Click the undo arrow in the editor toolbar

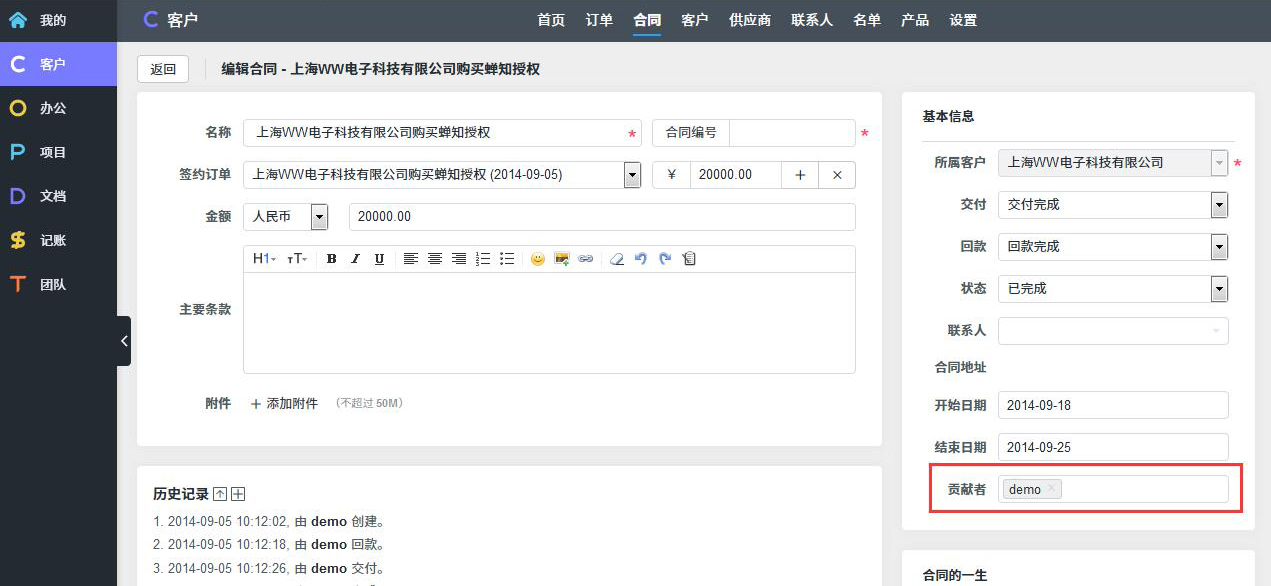pos(641,259)
